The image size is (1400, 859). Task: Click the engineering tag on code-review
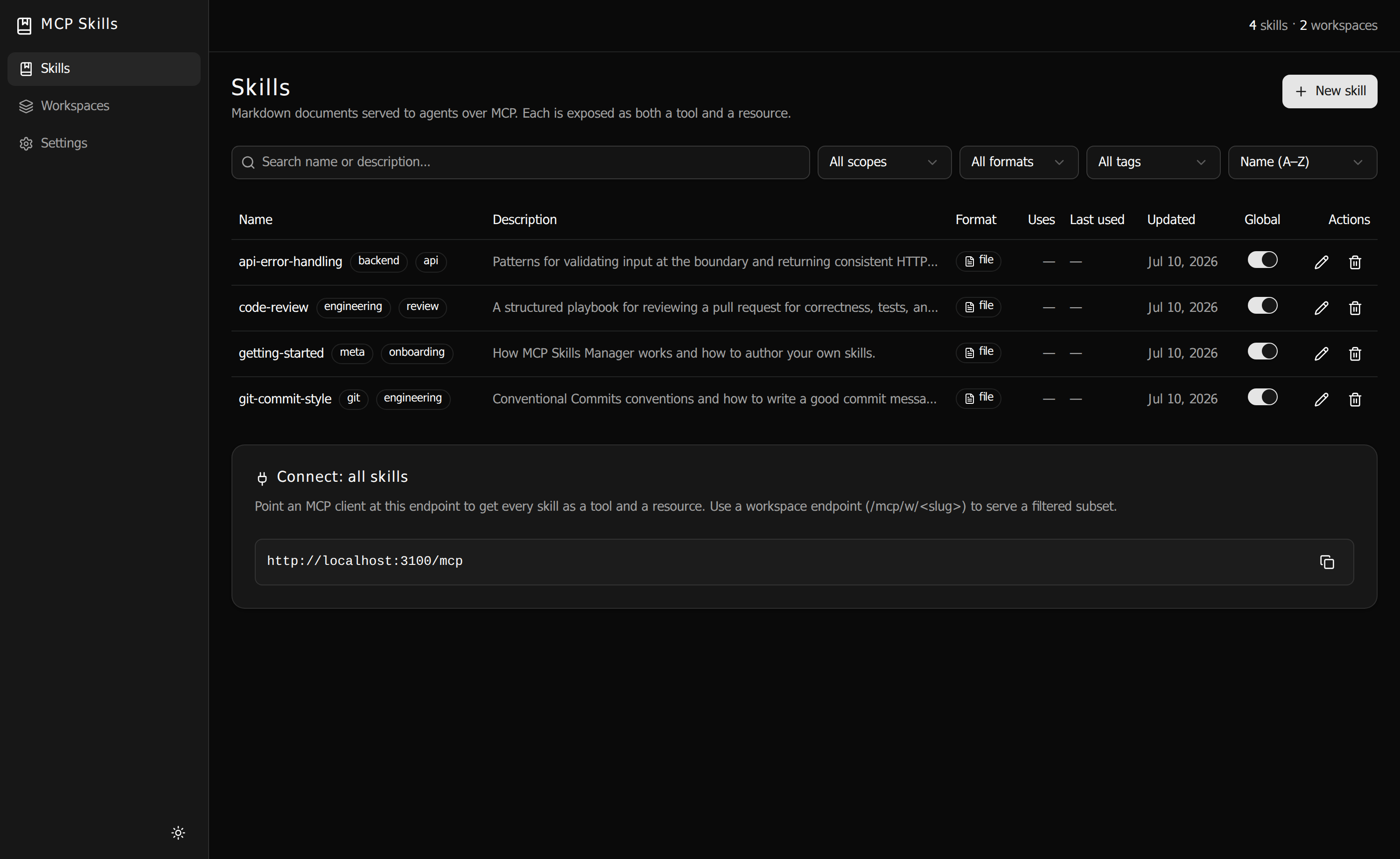[x=353, y=308]
